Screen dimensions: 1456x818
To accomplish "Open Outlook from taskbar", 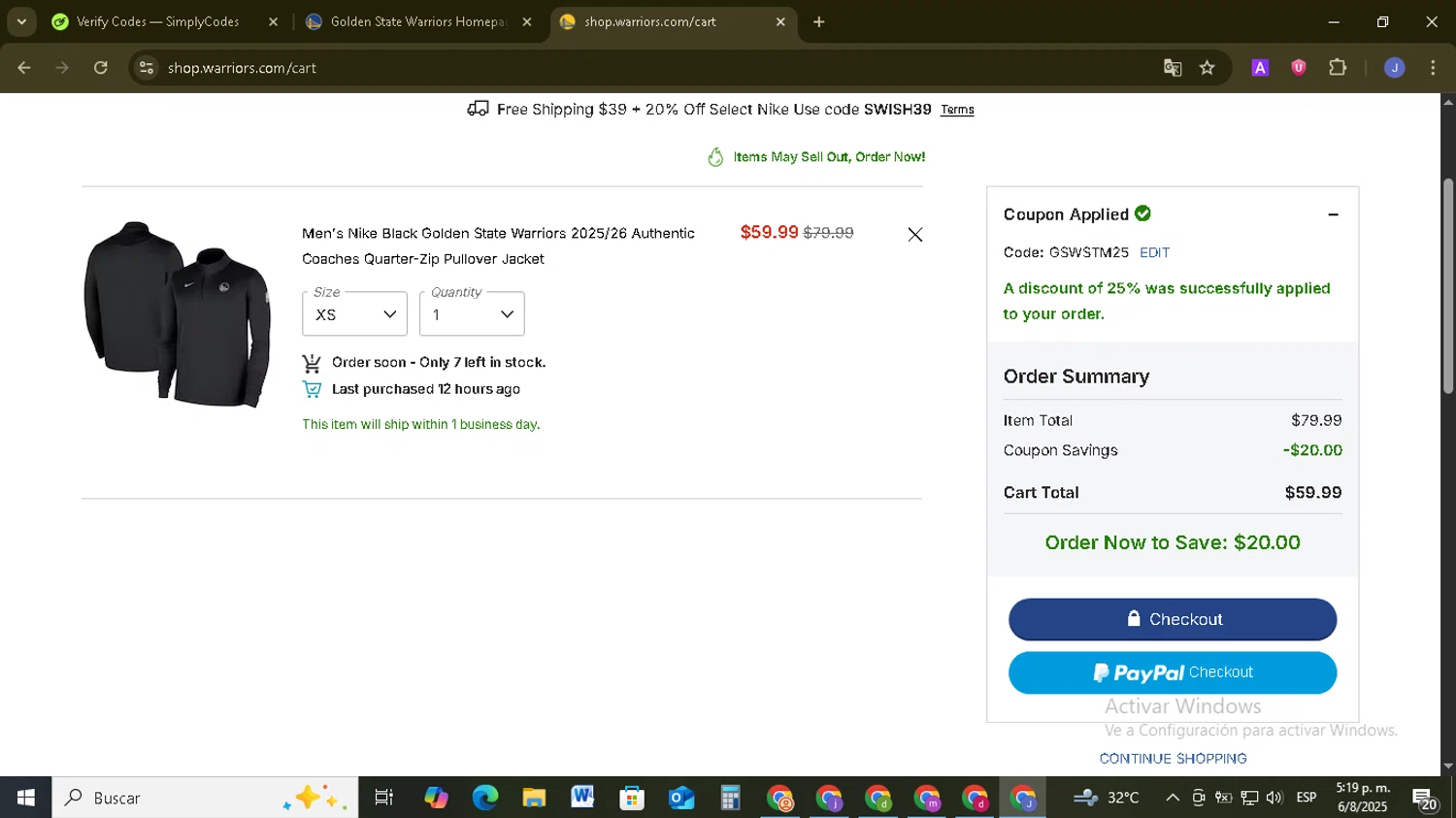I will coord(681,798).
